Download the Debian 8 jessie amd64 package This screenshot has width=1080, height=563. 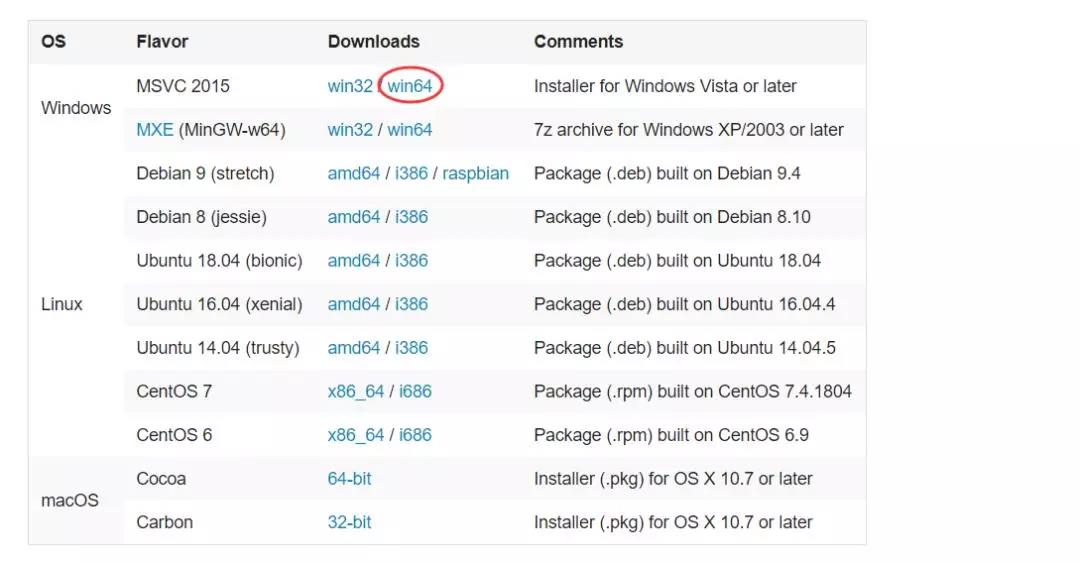coord(354,217)
